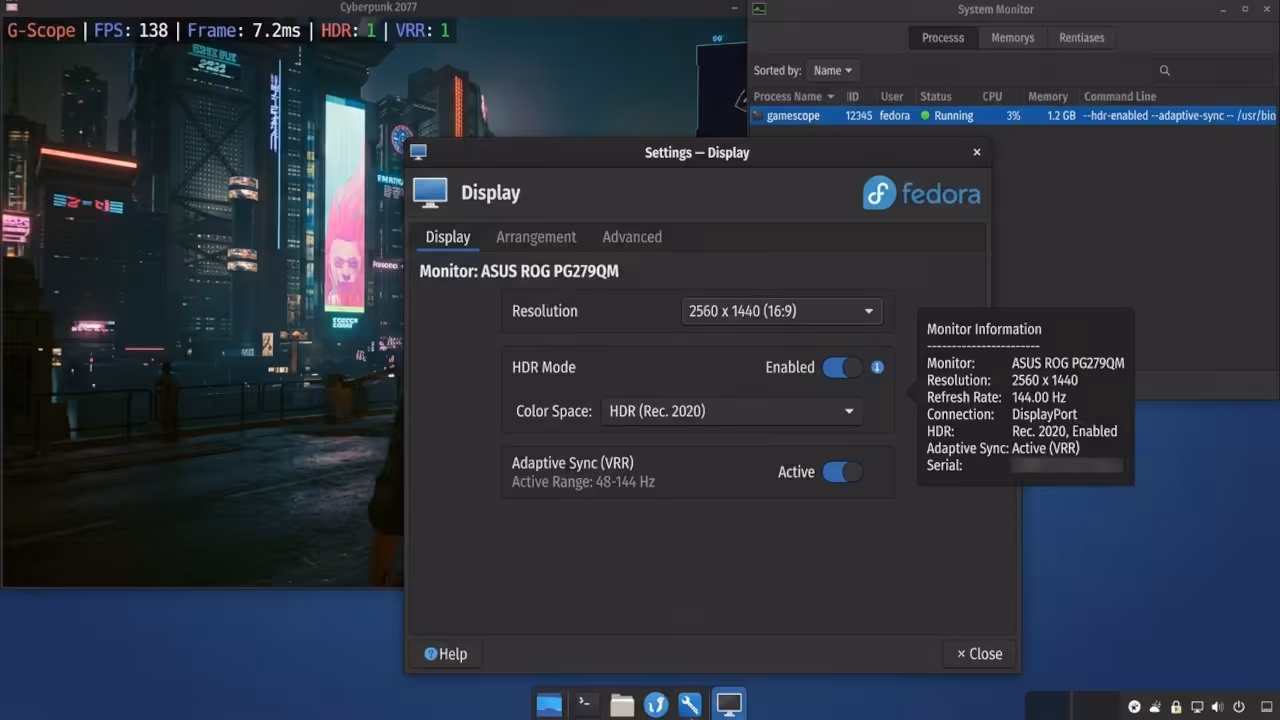Click the Help button
1280x720 pixels.
coord(446,654)
